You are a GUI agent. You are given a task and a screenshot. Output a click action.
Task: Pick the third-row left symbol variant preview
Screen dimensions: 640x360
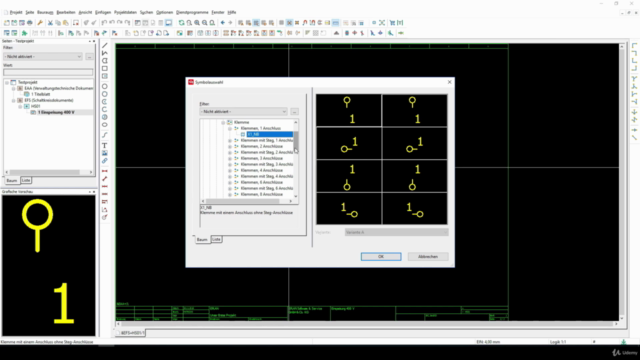pyautogui.click(x=349, y=176)
